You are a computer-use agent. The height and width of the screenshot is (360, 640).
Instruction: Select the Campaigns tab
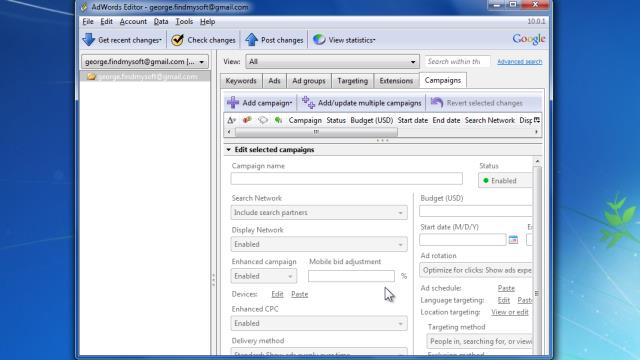coord(442,80)
